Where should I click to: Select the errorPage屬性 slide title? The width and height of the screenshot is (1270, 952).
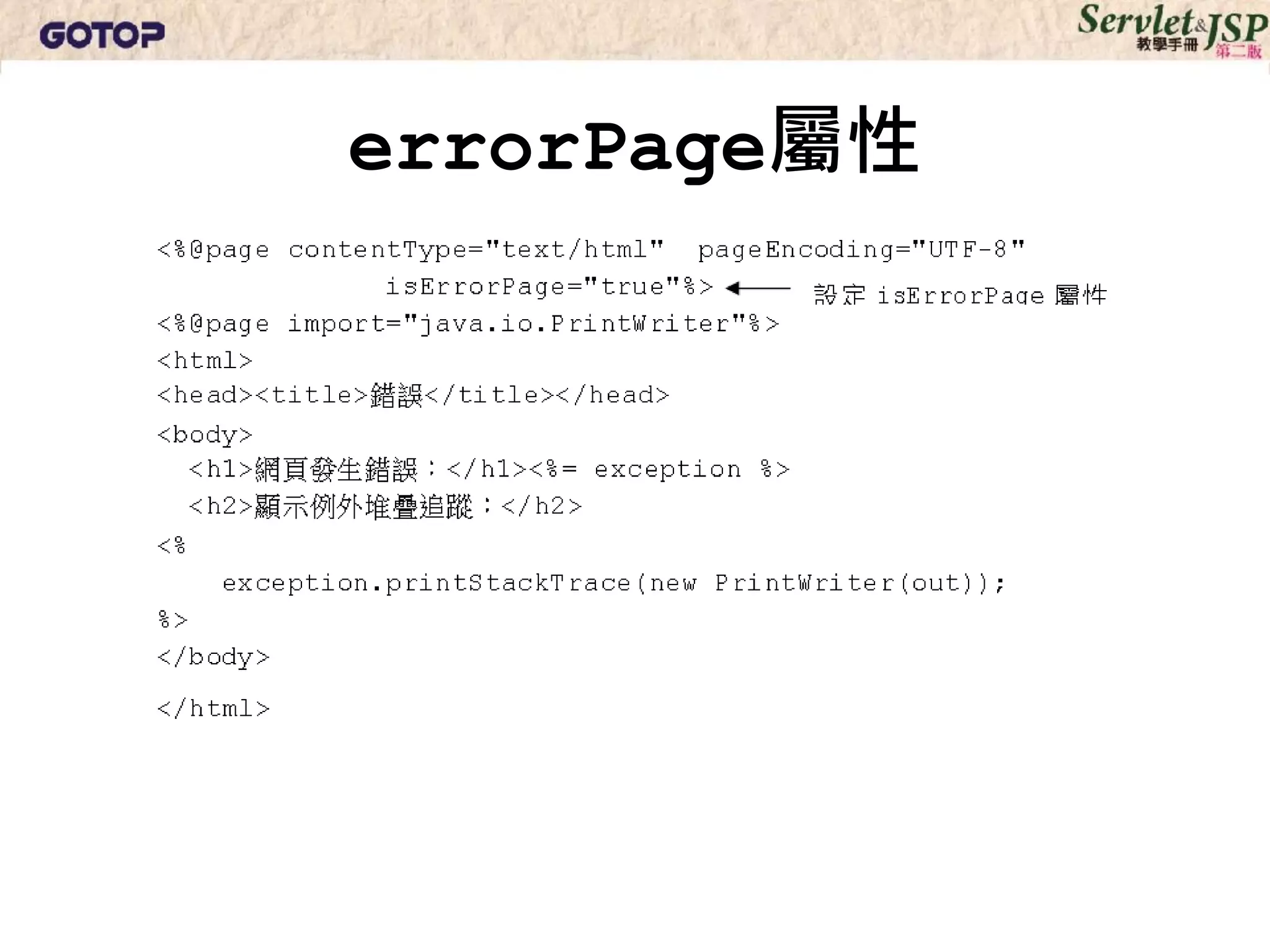pyautogui.click(x=633, y=146)
